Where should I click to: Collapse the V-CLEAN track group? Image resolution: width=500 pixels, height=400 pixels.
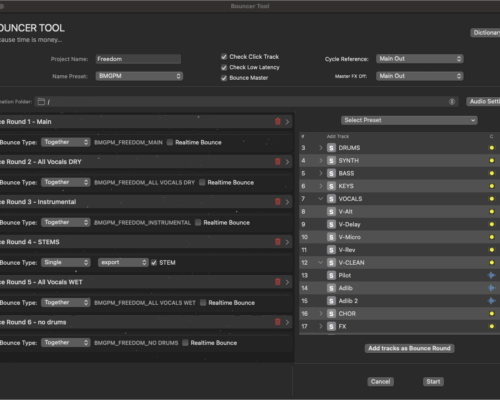321,263
